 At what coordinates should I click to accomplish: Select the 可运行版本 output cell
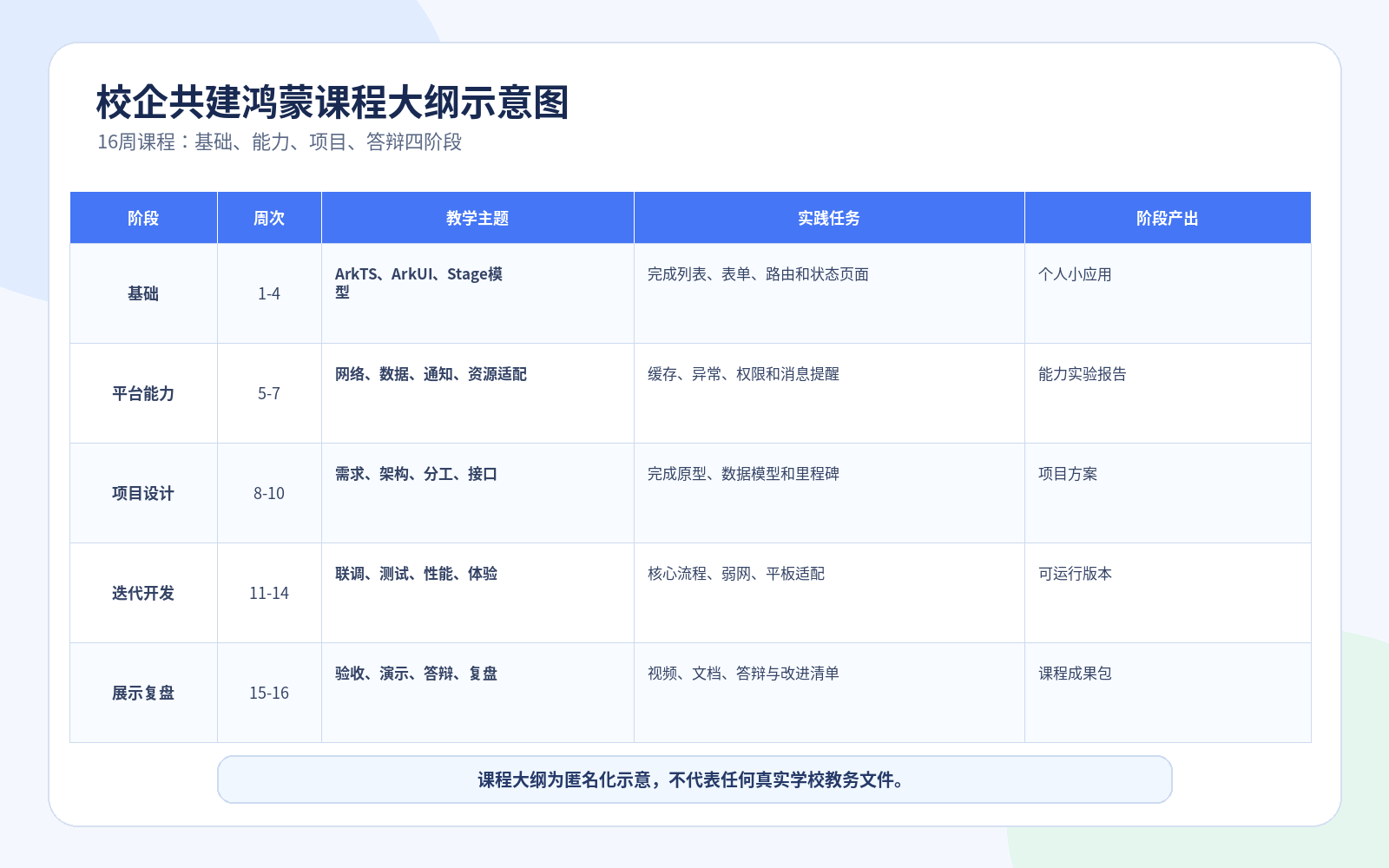(1168, 593)
